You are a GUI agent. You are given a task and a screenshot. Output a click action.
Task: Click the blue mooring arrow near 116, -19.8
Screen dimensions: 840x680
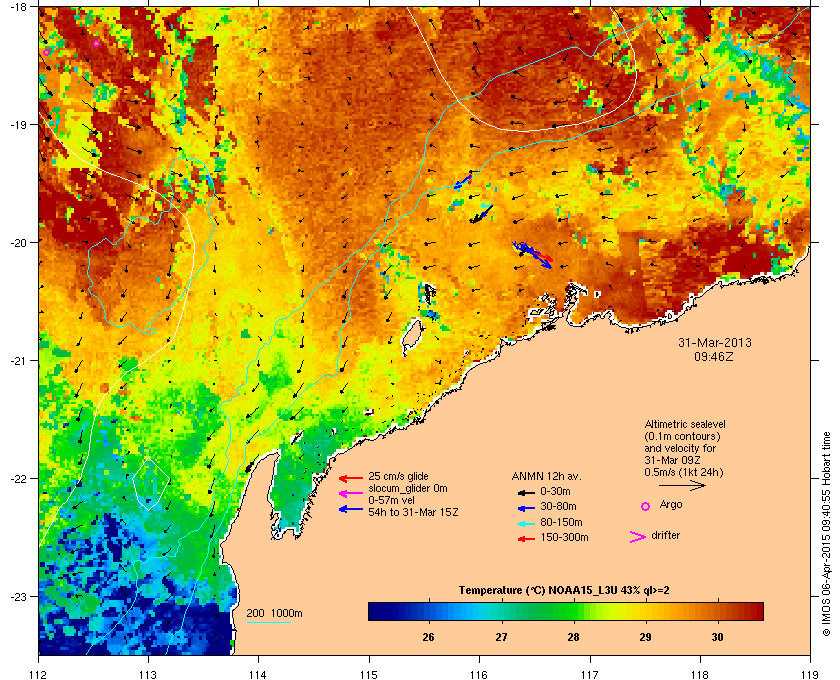coord(482,214)
